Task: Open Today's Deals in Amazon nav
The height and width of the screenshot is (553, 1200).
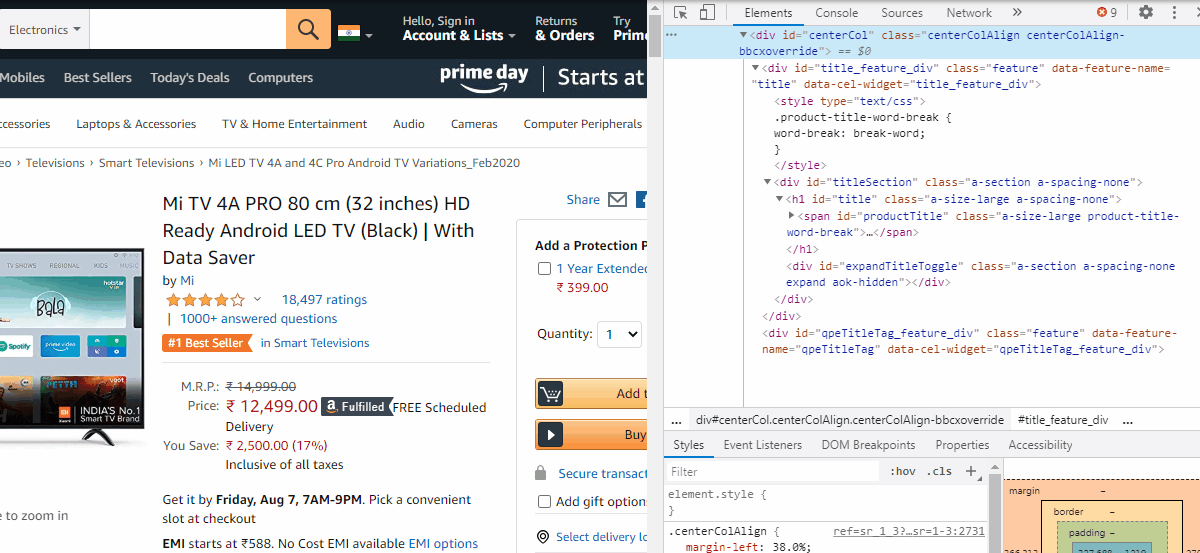Action: coord(190,77)
